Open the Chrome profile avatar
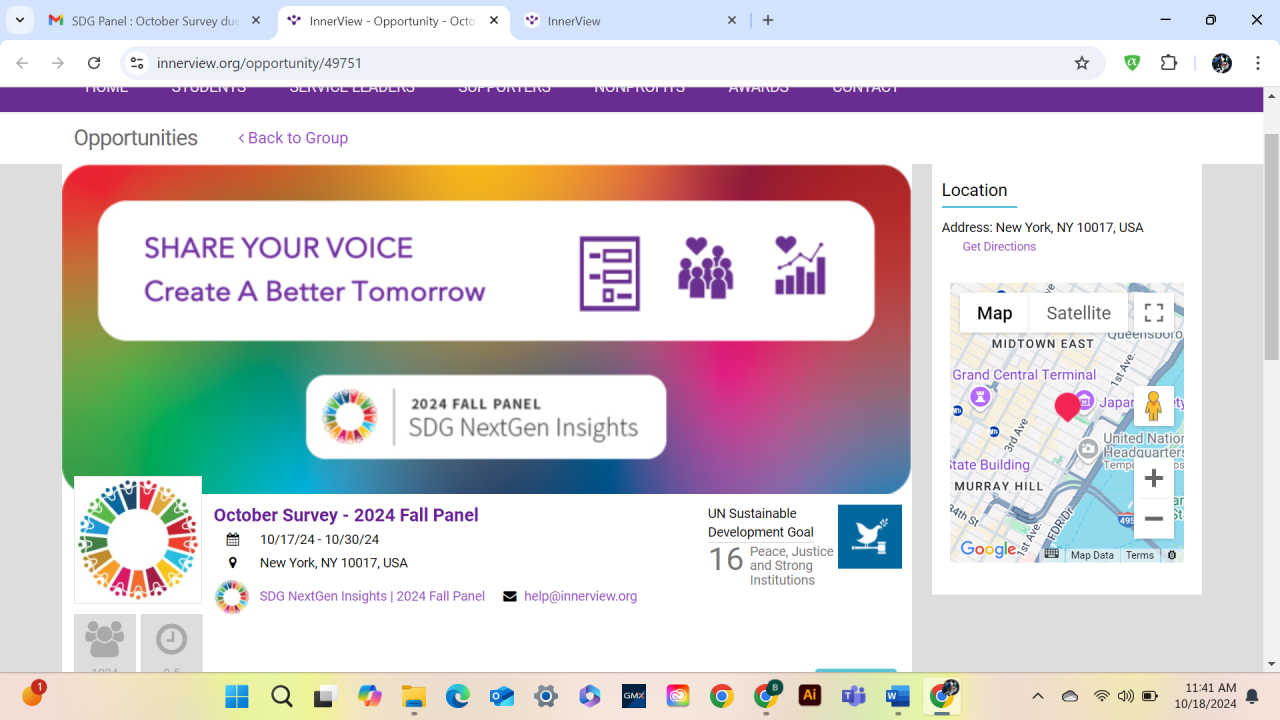Screen dimensions: 1280x720 pos(1221,63)
